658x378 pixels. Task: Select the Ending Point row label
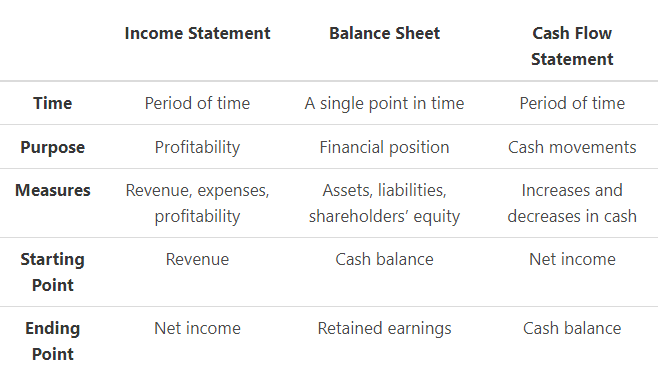tap(52, 341)
